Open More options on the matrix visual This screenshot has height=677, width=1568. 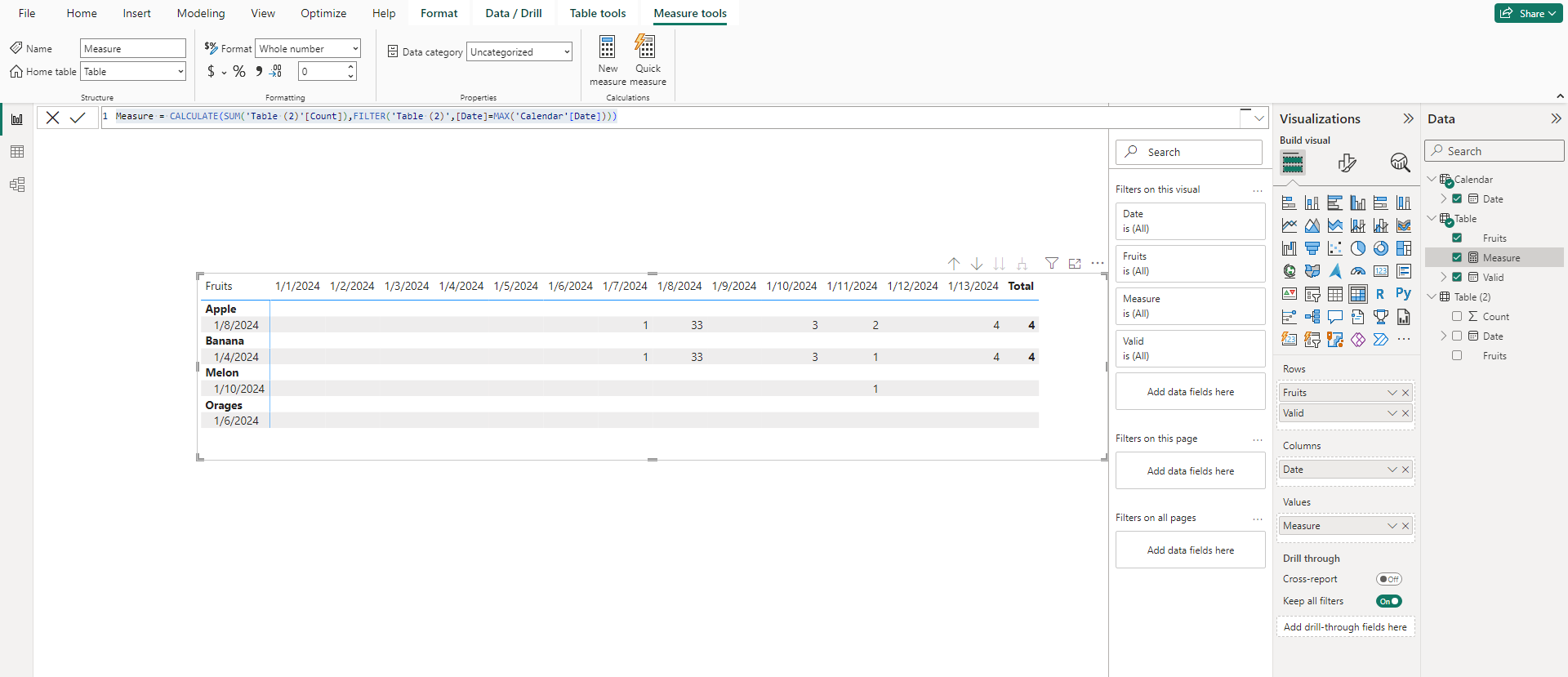pyautogui.click(x=1098, y=263)
